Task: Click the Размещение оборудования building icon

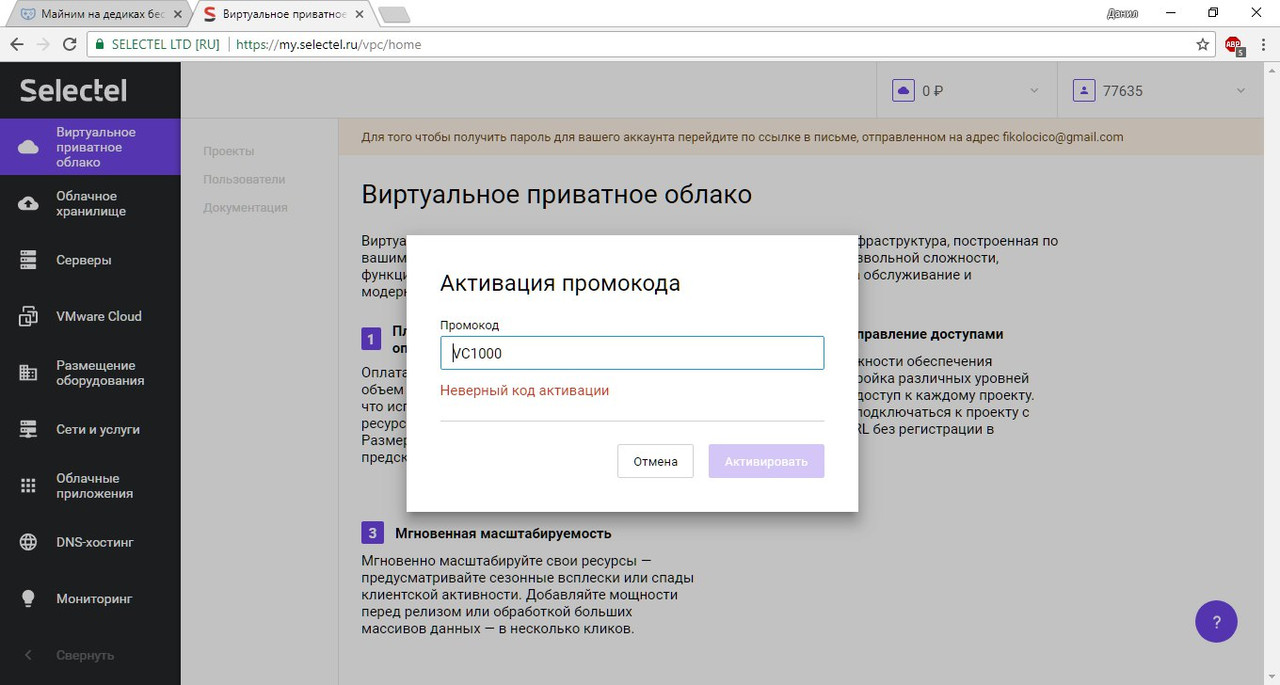Action: [x=28, y=373]
